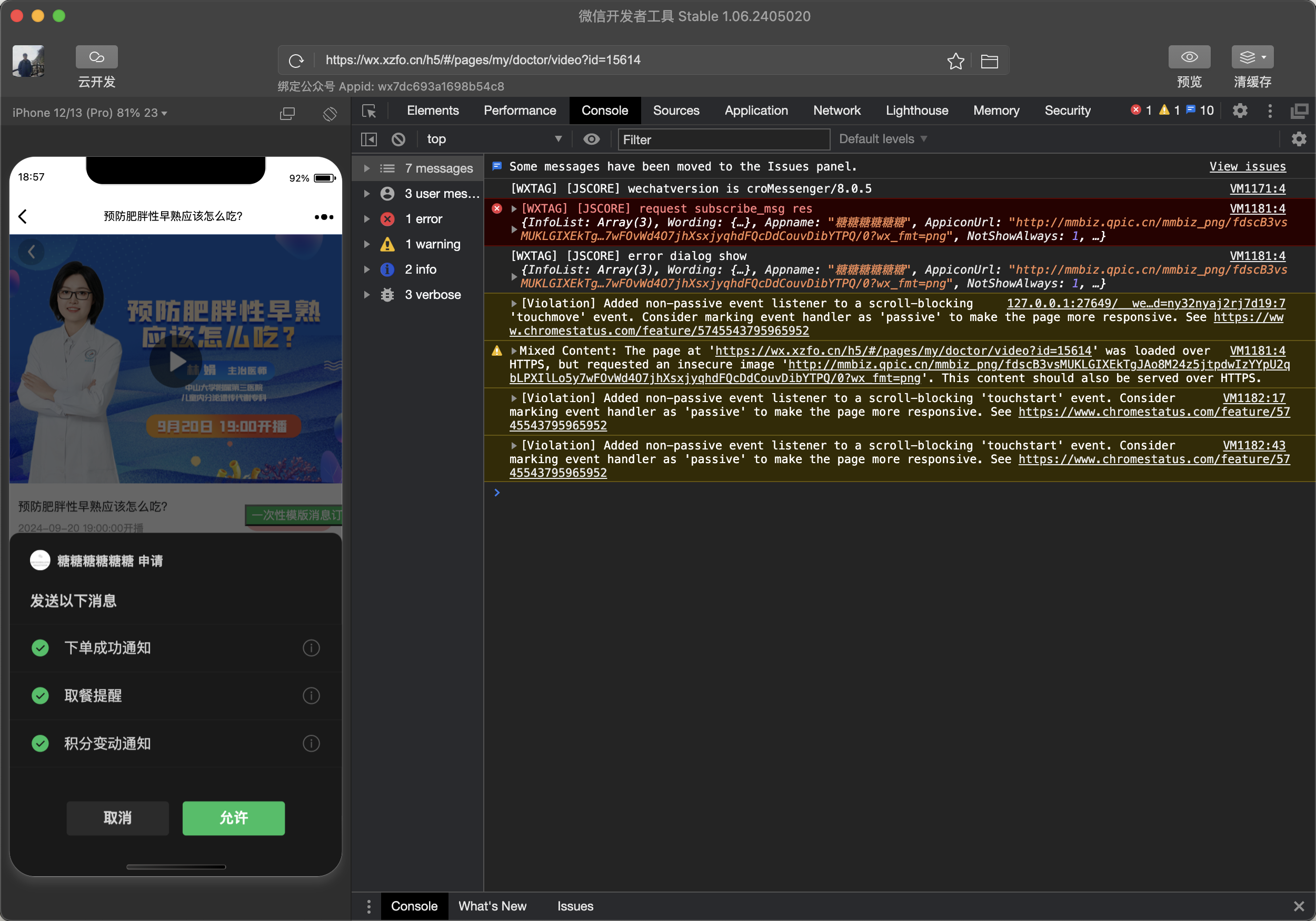Switch to the Network tab
The width and height of the screenshot is (1316, 921).
coord(836,111)
